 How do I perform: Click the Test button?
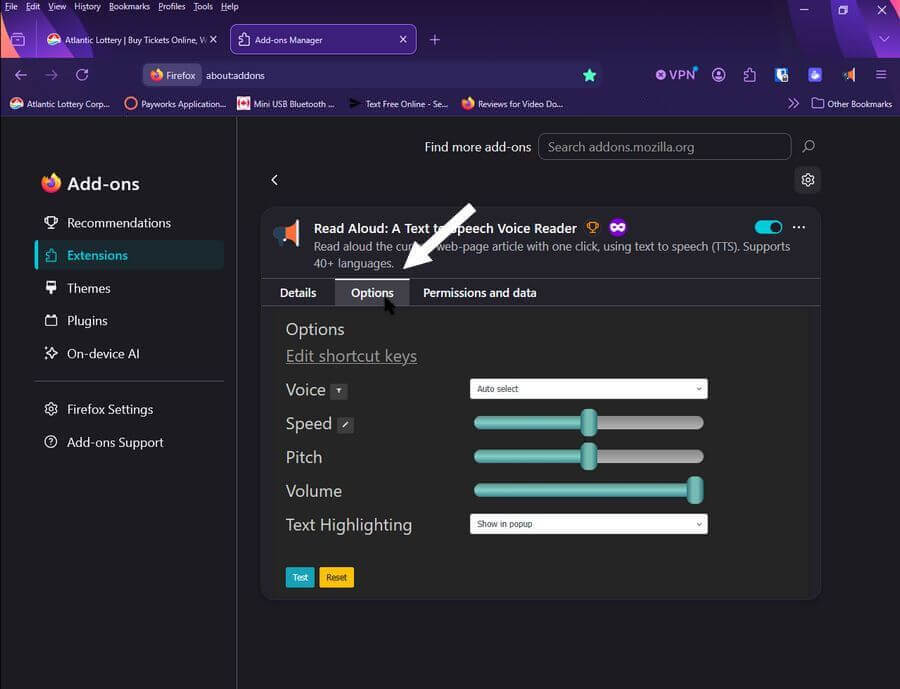point(300,577)
